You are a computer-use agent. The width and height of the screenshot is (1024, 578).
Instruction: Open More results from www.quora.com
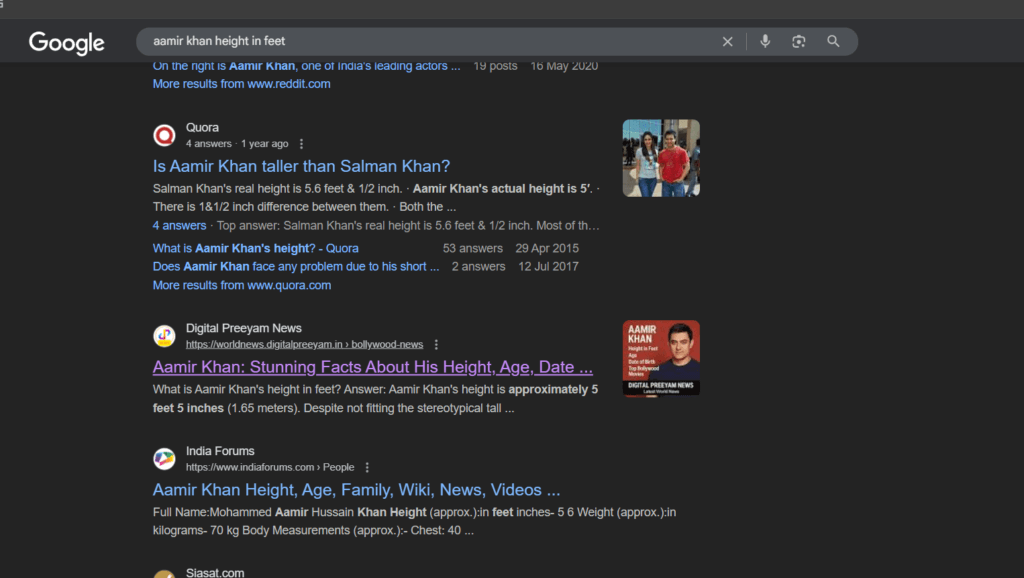pos(242,285)
